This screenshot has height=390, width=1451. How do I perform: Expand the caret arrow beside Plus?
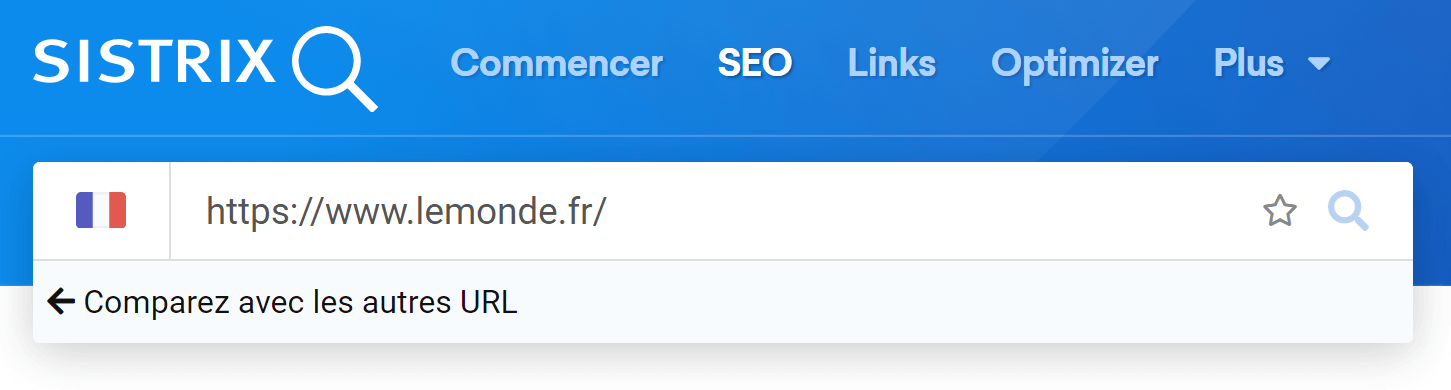(x=1319, y=64)
